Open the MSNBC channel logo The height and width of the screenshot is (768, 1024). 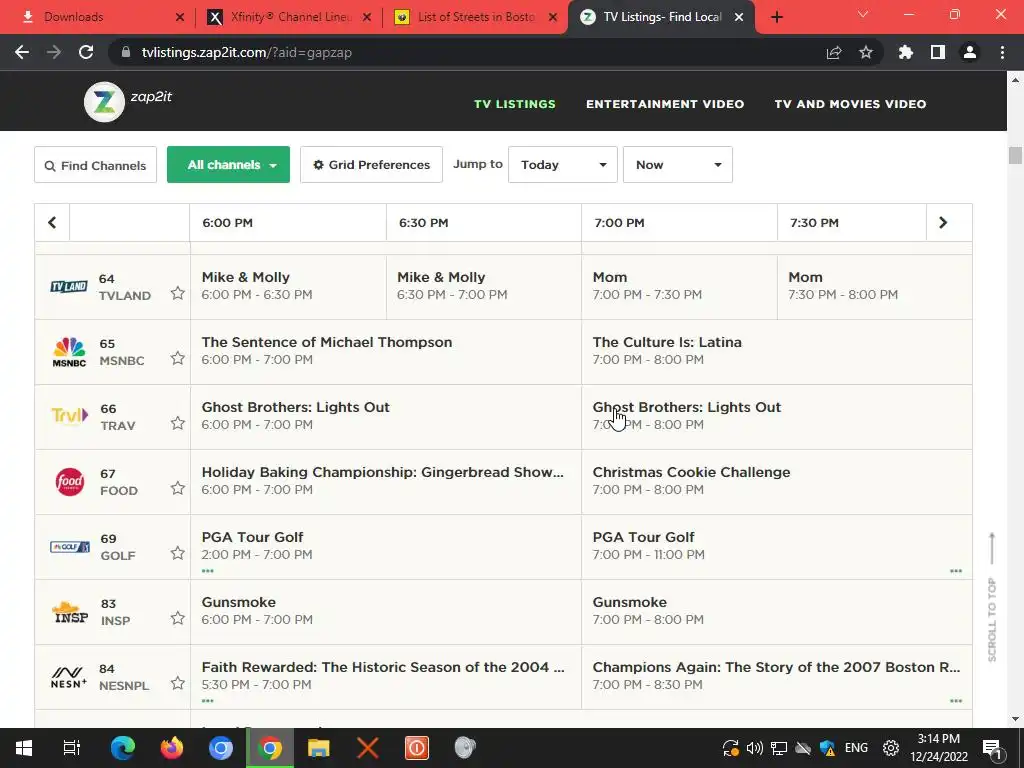pos(69,352)
